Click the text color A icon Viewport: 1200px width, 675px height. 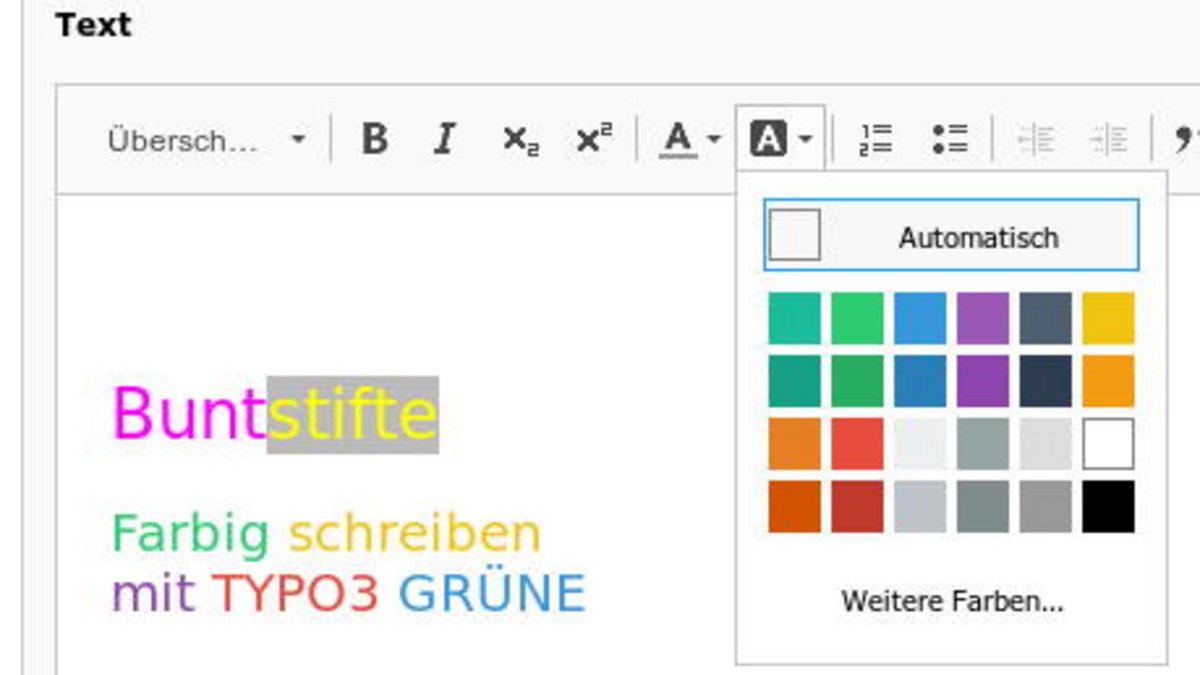pos(678,139)
